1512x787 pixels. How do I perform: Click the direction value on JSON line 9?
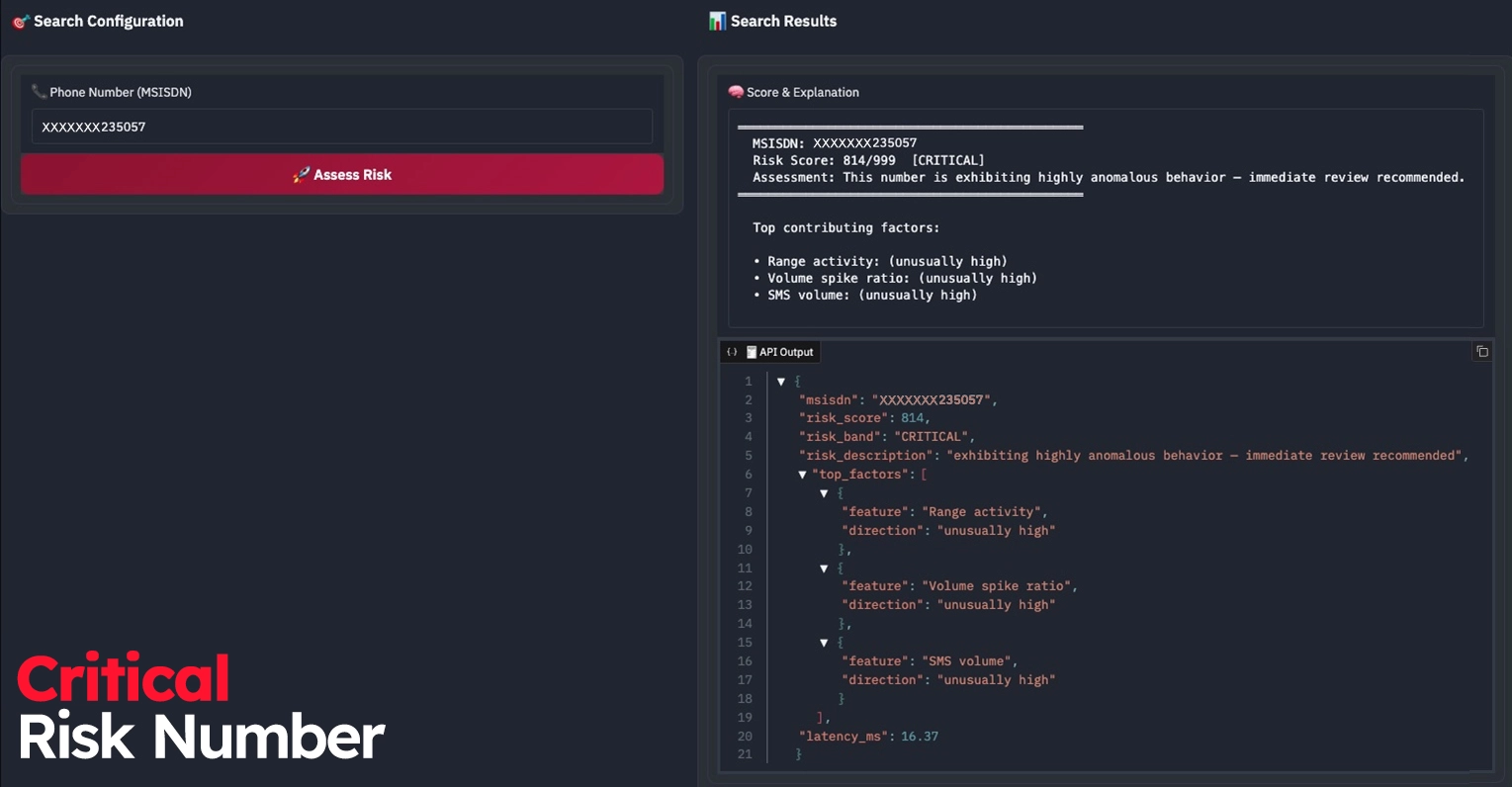click(996, 531)
